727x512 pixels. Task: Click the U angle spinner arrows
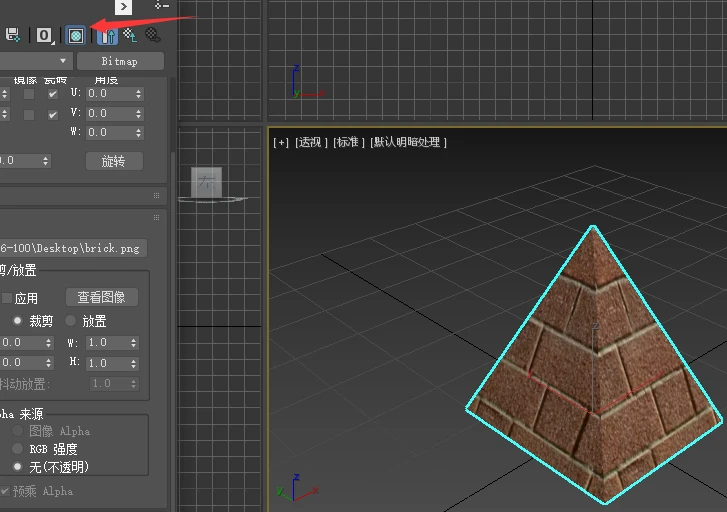coord(139,94)
